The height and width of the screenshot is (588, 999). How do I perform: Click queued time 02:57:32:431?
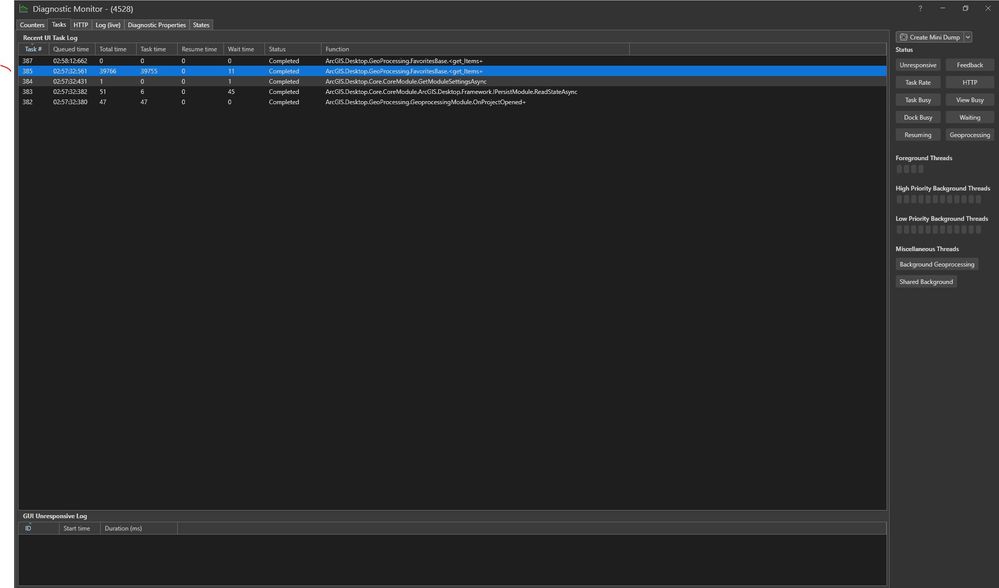pyautogui.click(x=70, y=82)
